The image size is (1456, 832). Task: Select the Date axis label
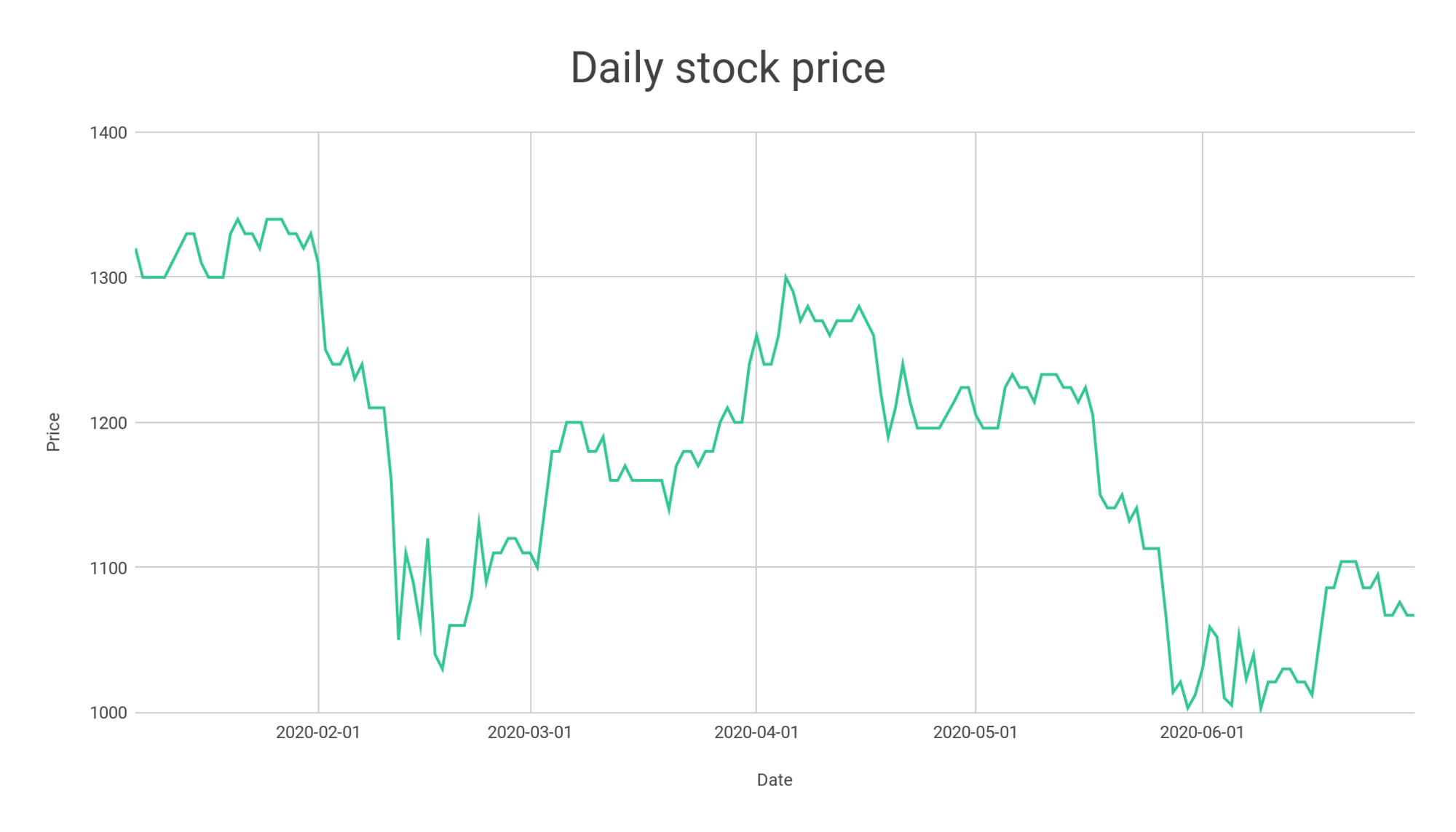[x=775, y=780]
